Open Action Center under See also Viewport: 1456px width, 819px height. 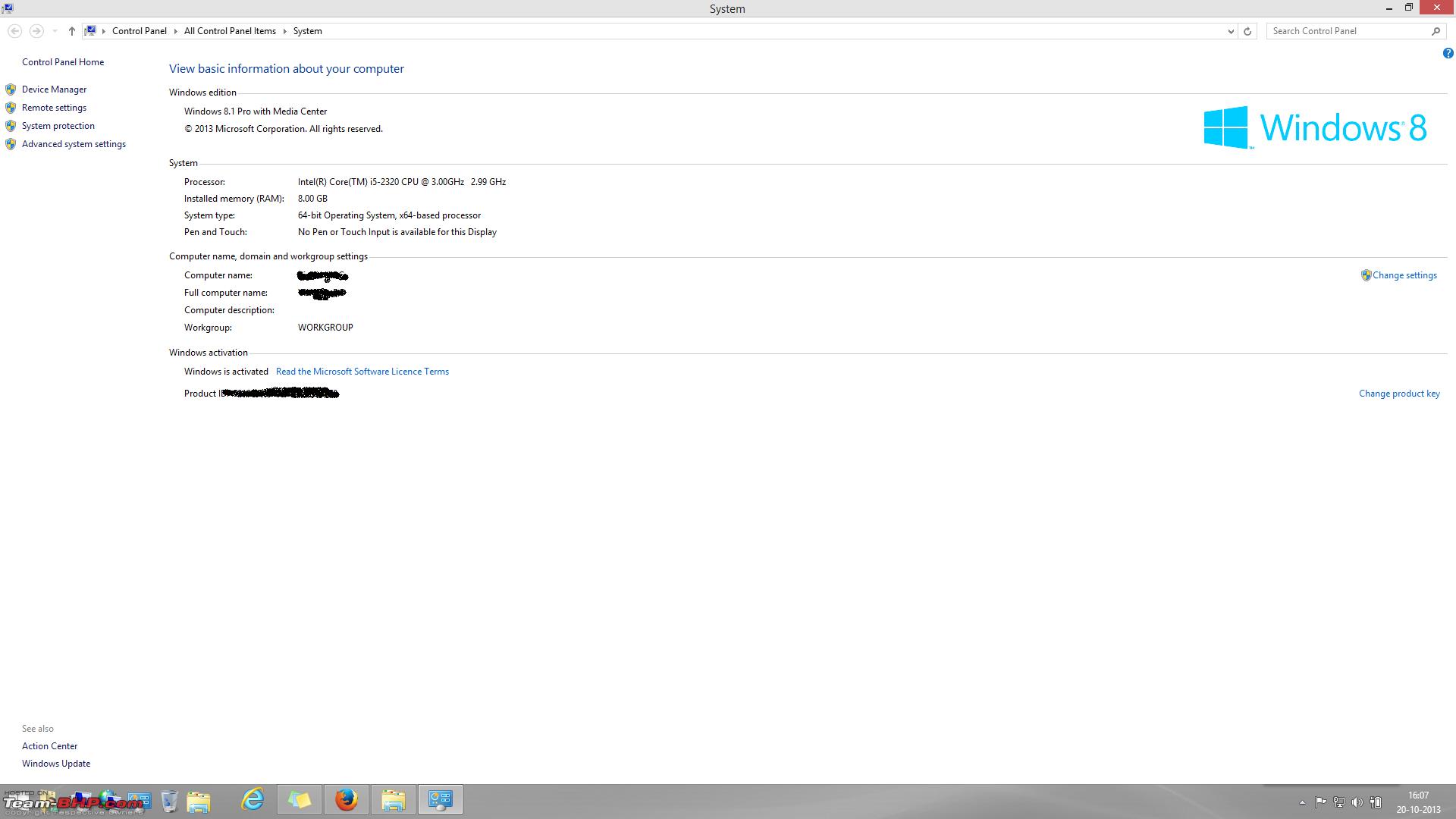(x=49, y=746)
